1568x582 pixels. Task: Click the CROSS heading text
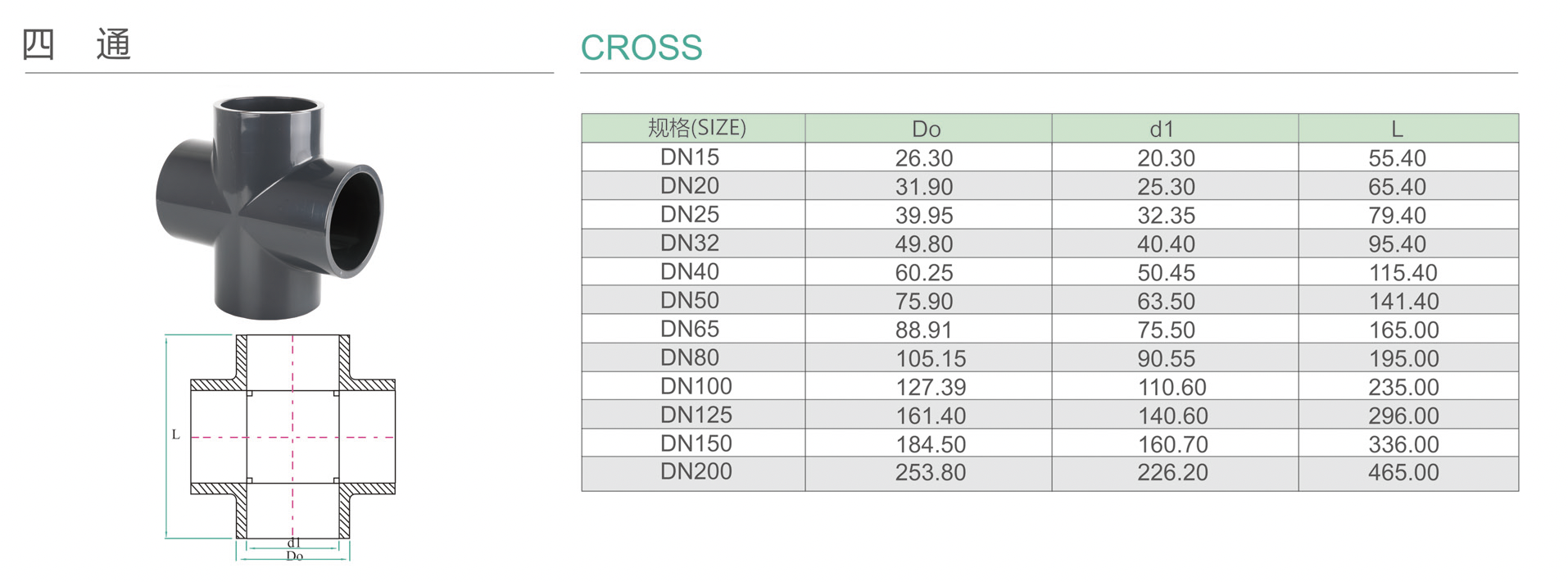(641, 48)
